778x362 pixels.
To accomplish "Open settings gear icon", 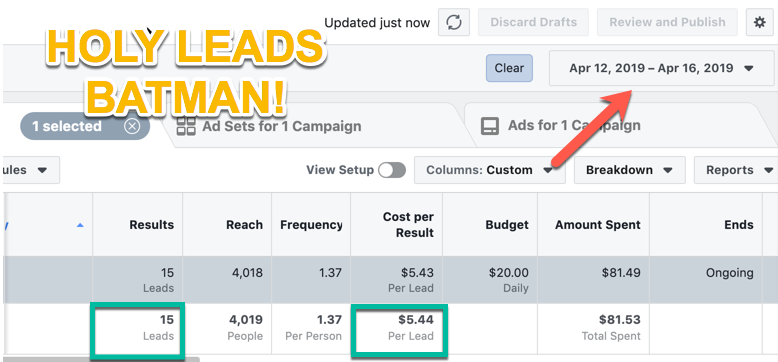I will 759,22.
